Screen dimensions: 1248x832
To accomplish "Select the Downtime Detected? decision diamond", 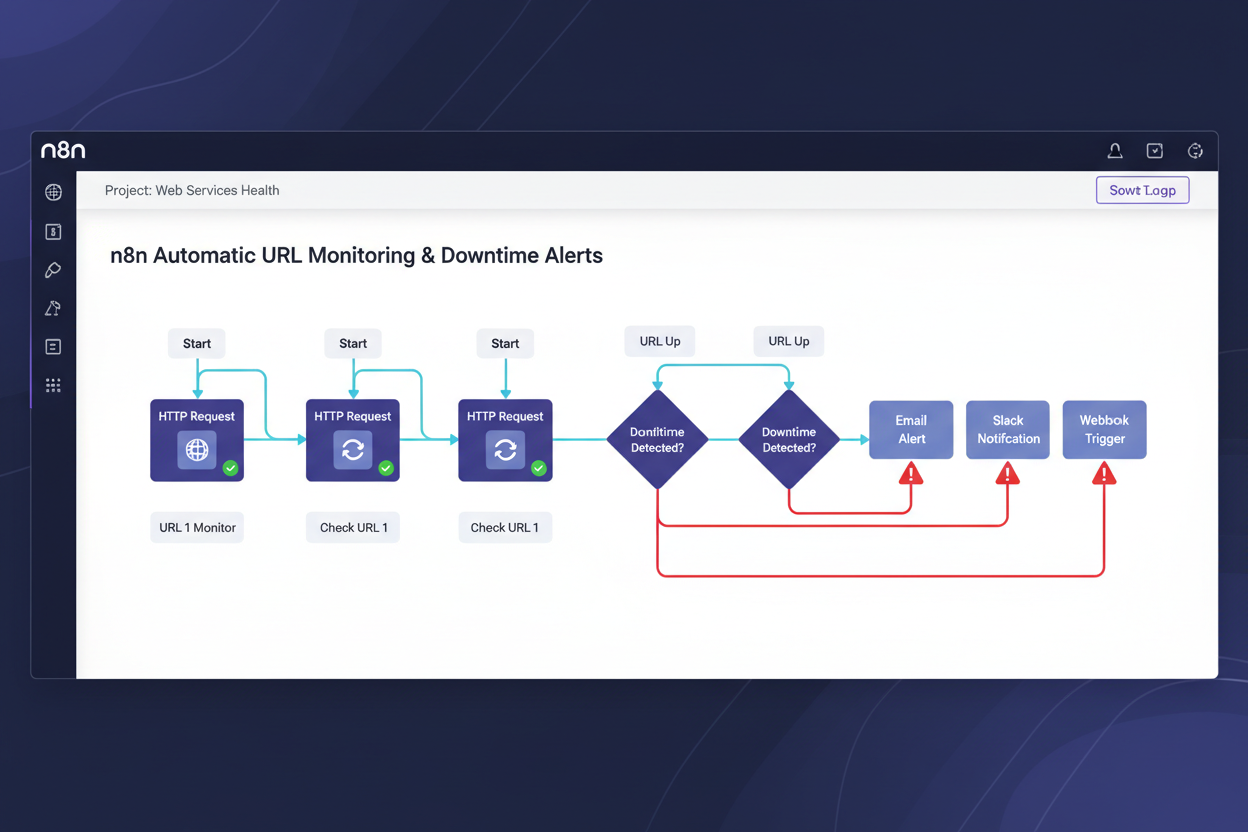I will pyautogui.click(x=789, y=439).
